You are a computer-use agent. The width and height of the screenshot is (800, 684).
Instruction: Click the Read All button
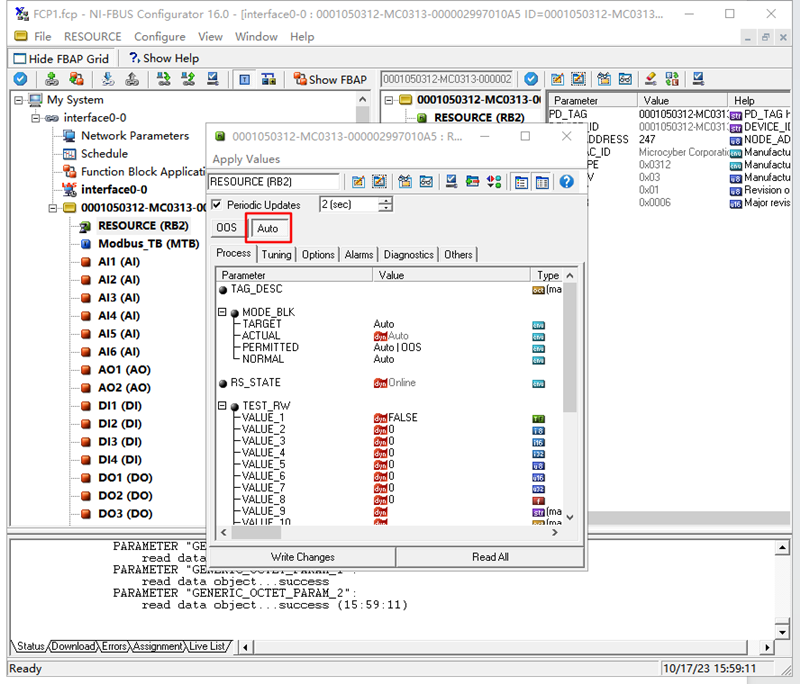[490, 557]
